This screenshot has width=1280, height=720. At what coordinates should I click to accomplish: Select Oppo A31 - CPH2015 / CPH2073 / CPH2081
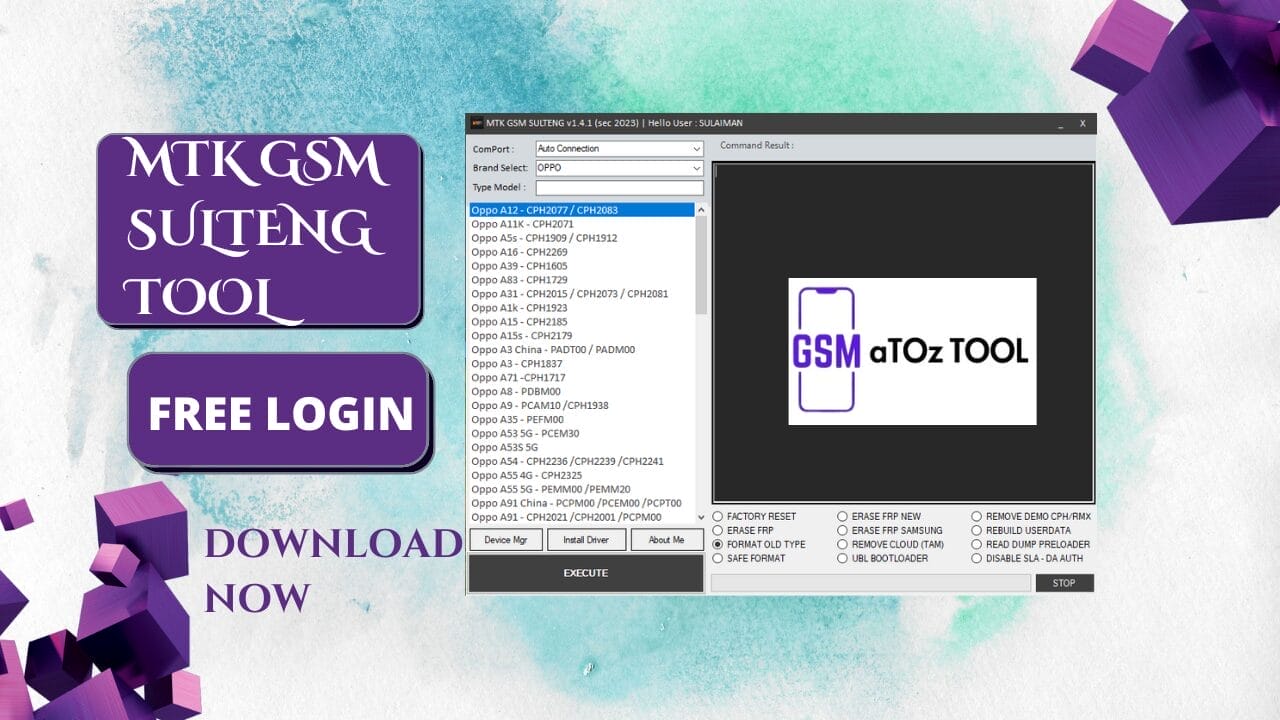tap(582, 294)
